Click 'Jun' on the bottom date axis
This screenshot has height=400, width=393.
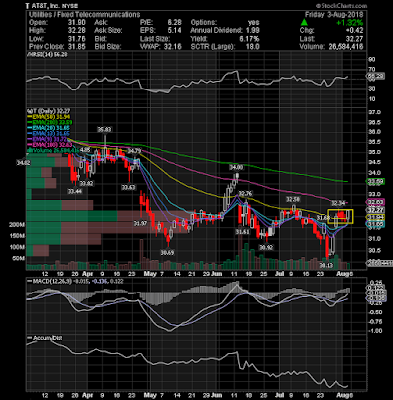(216, 395)
